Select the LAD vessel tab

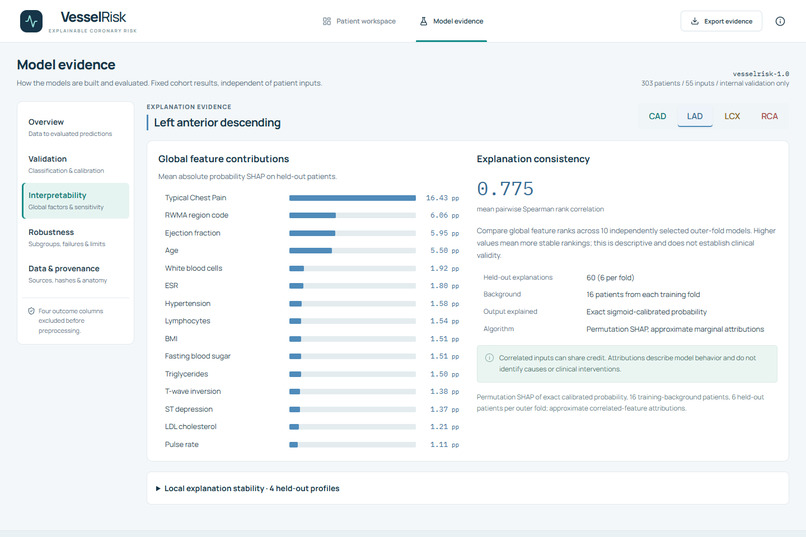[x=694, y=116]
